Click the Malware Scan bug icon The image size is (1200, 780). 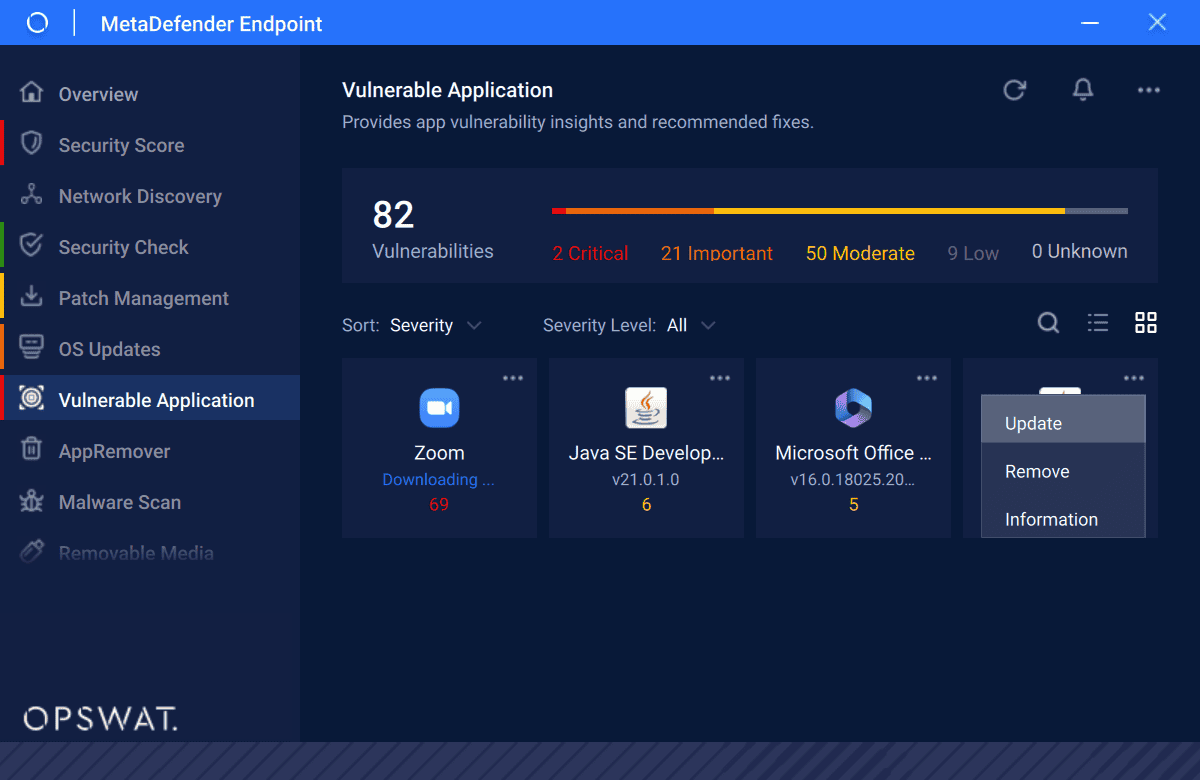[x=32, y=501]
